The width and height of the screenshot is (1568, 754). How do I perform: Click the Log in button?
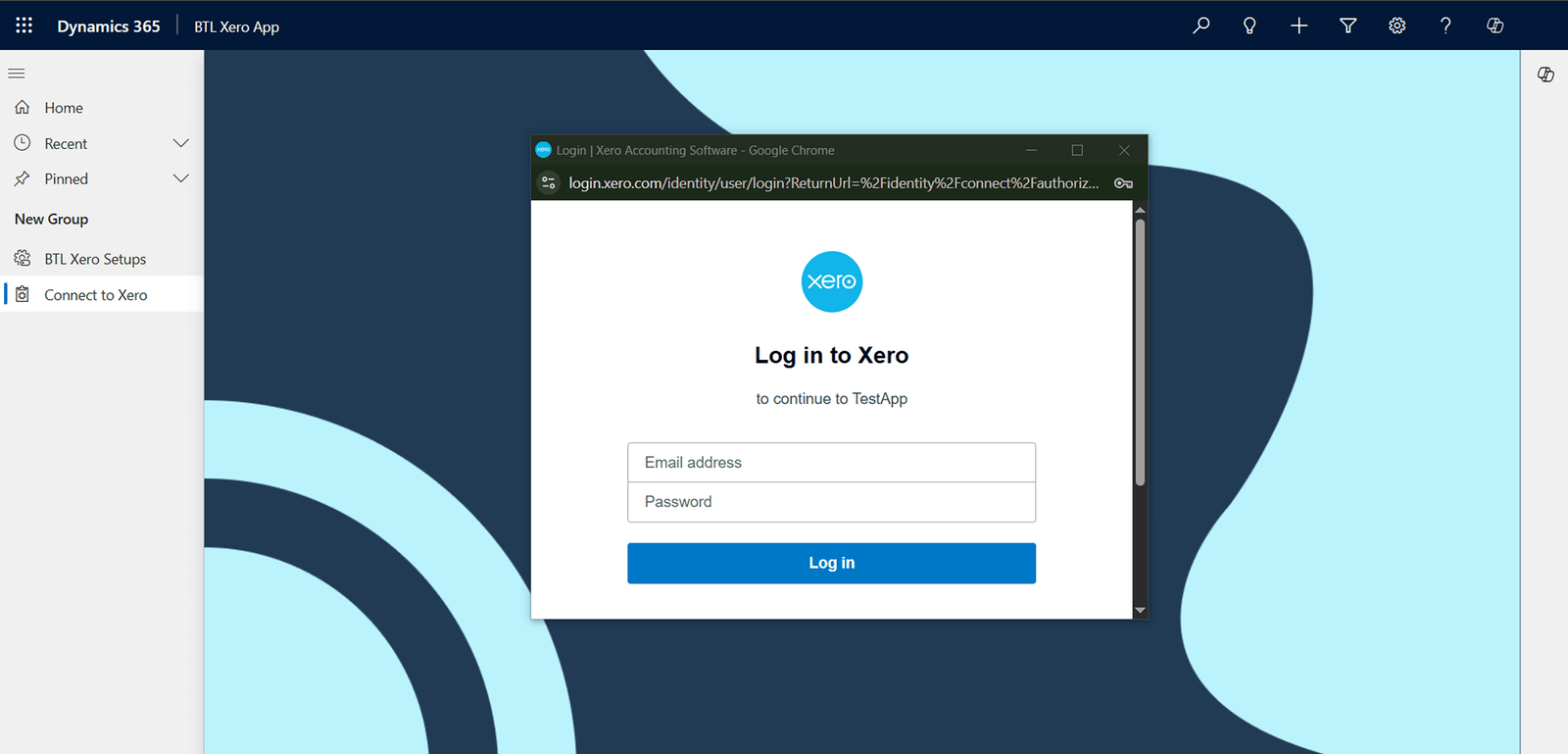831,563
